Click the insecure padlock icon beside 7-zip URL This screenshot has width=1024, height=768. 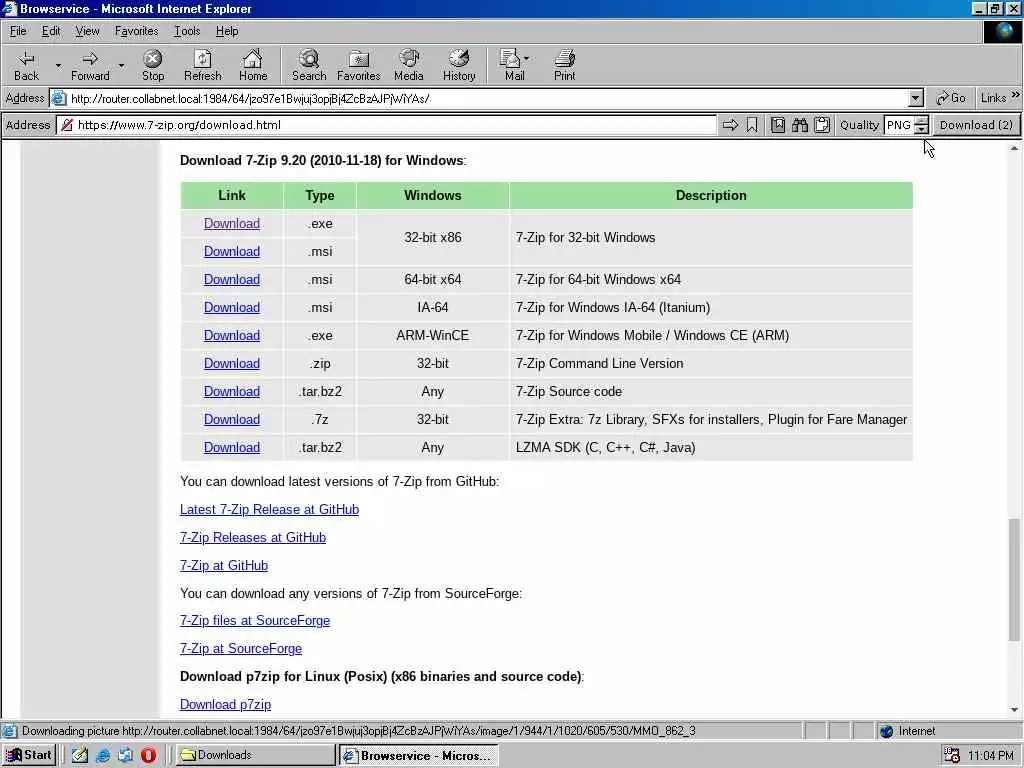coord(67,125)
